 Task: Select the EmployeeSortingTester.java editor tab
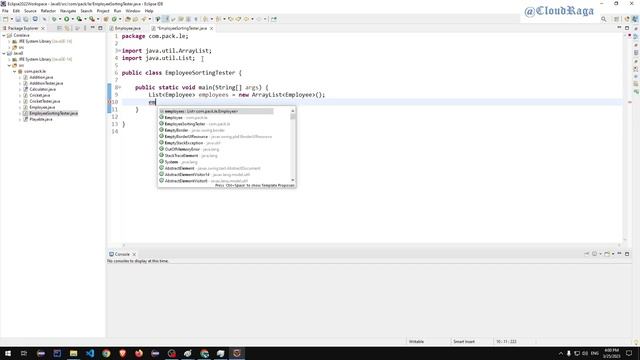[182, 29]
